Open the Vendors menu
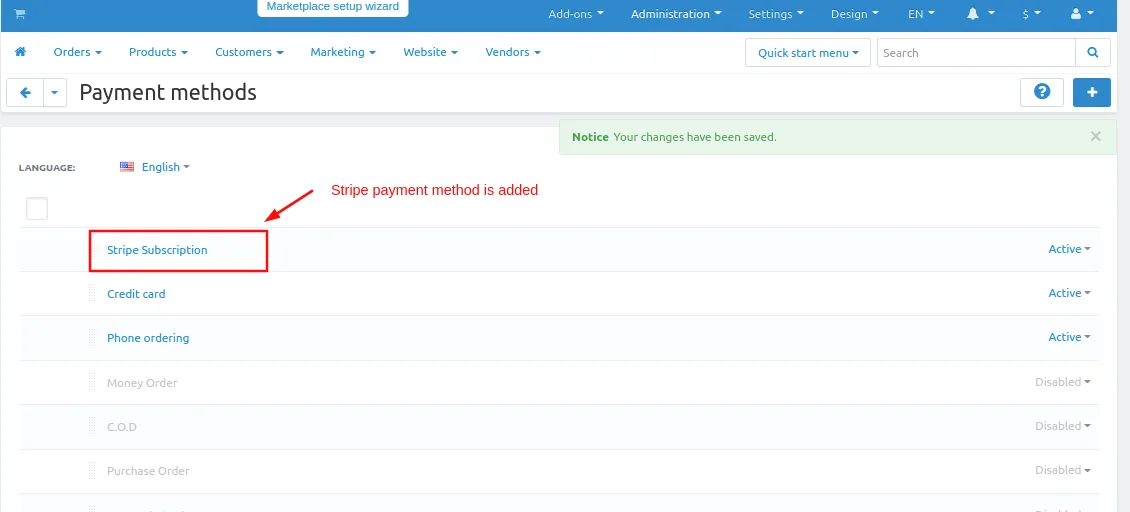Screen dimensions: 1130x512 pos(513,52)
